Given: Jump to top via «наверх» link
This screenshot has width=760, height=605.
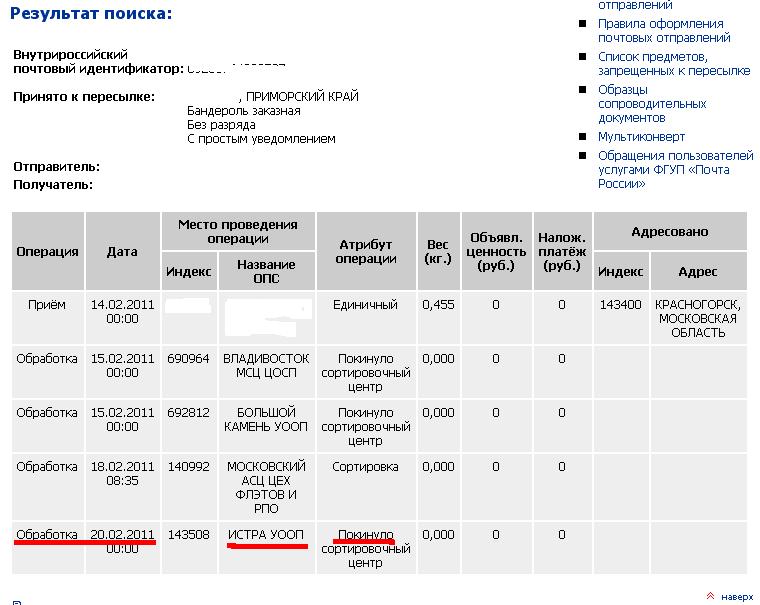Looking at the screenshot, I should click(x=737, y=596).
